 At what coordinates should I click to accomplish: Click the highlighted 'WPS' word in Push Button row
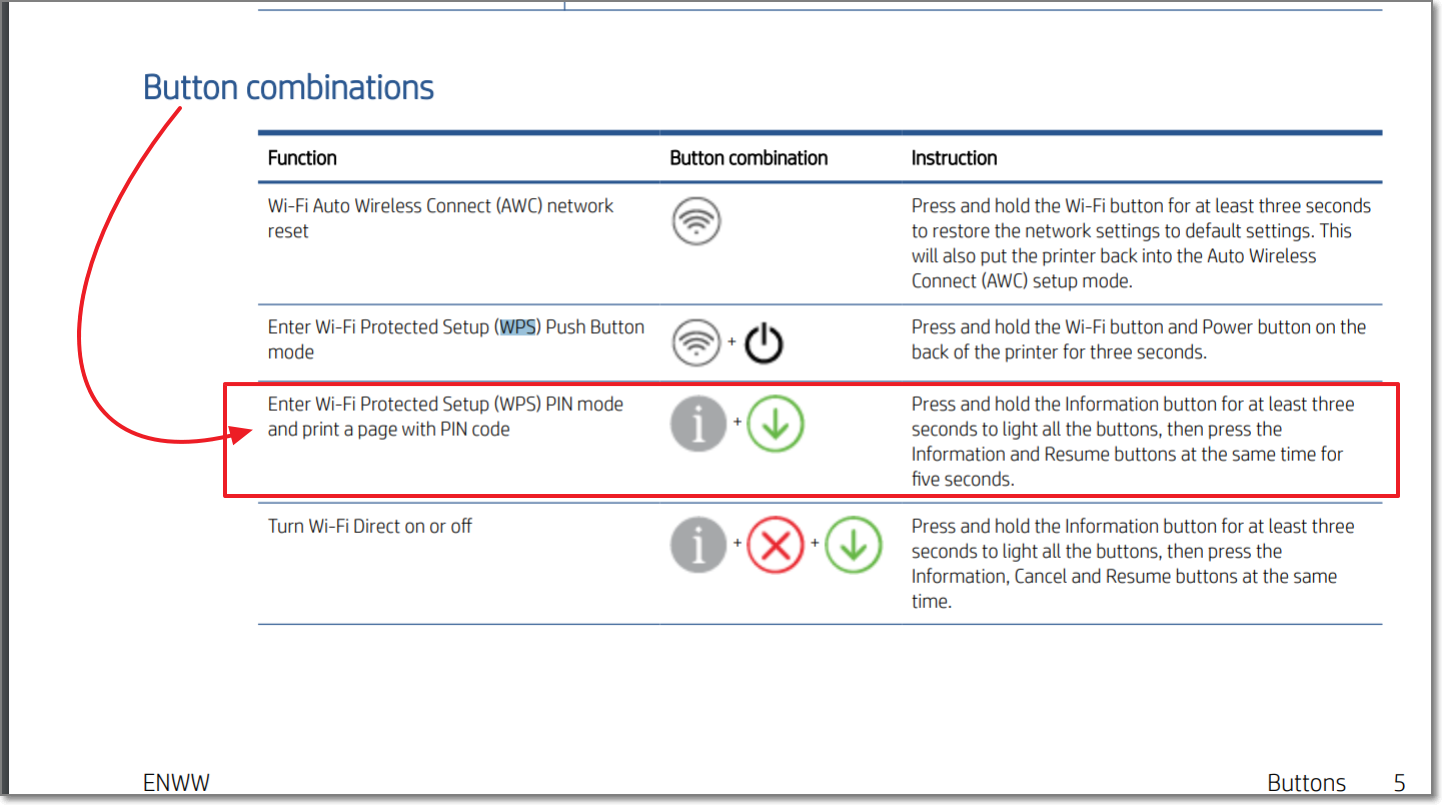point(519,327)
